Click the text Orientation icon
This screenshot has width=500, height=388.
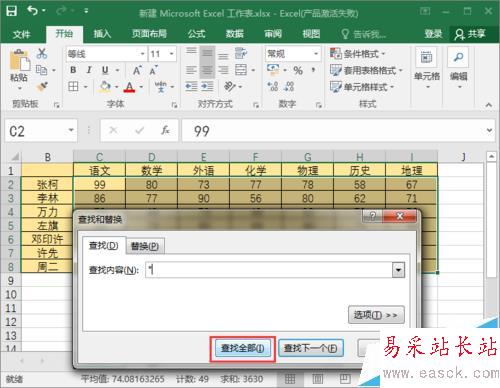230,87
